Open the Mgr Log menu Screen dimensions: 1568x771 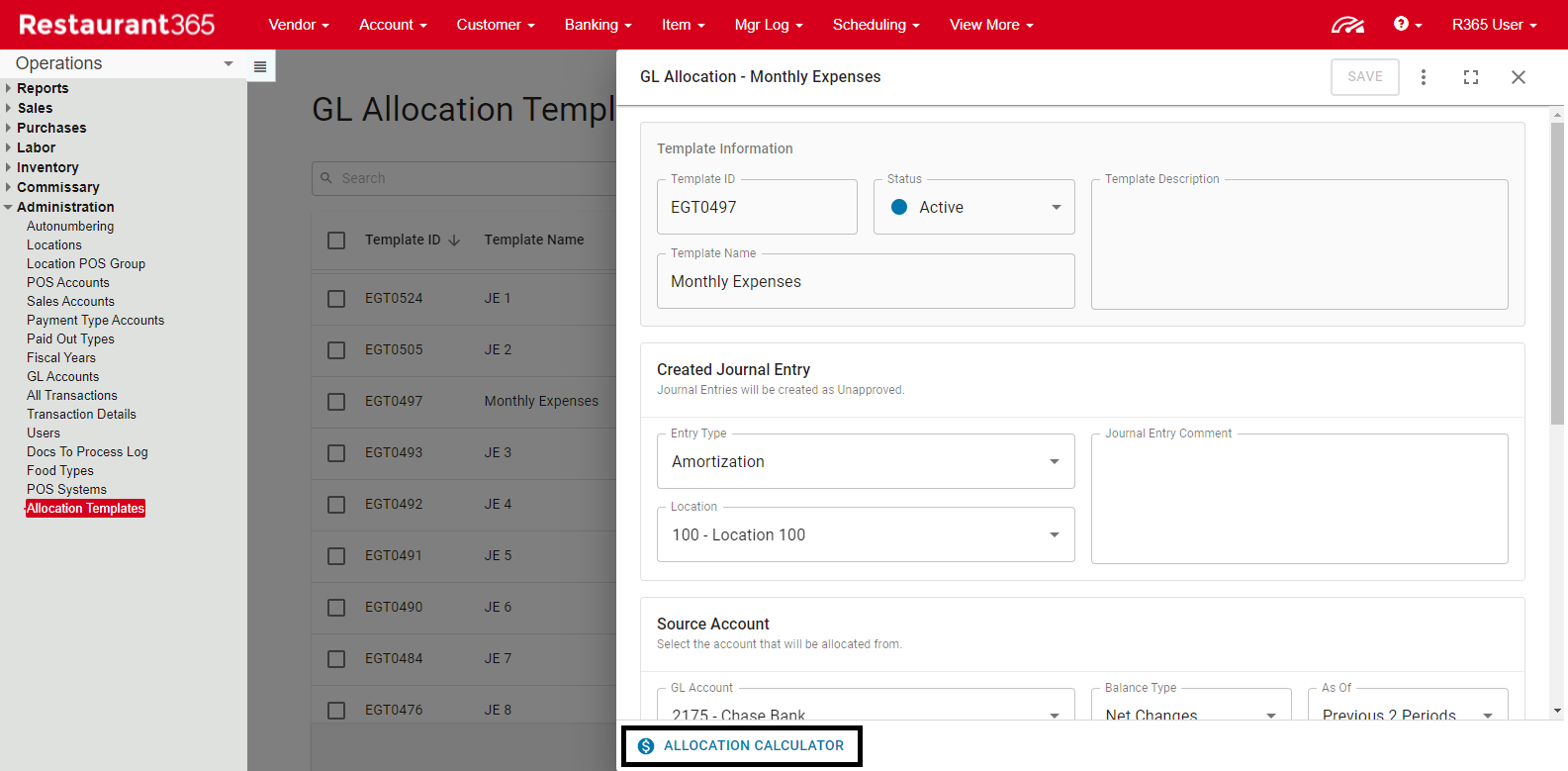click(769, 25)
